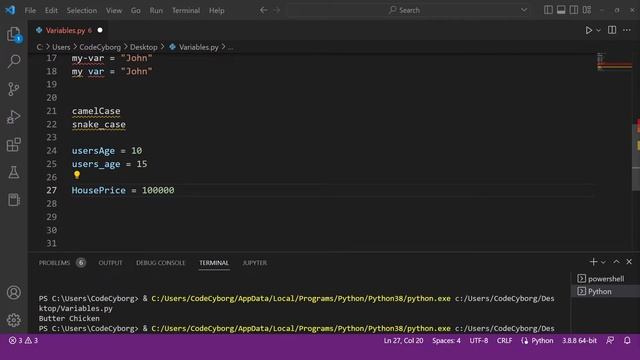This screenshot has width=640, height=360.
Task: Open the command center dropdown chevron
Action: 524,10
